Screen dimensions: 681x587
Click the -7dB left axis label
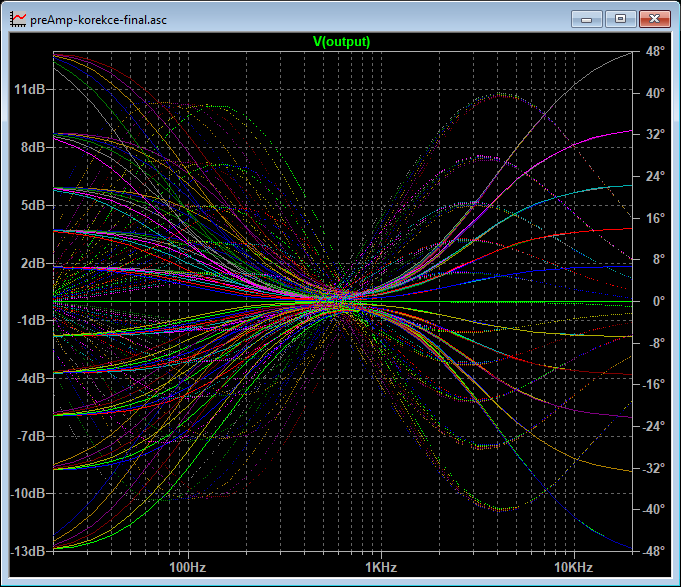[31, 436]
